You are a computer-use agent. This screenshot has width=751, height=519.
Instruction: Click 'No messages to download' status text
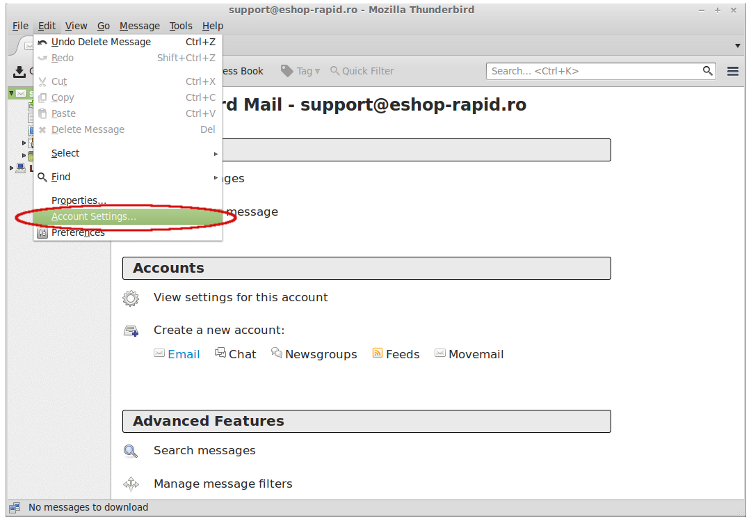(88, 508)
